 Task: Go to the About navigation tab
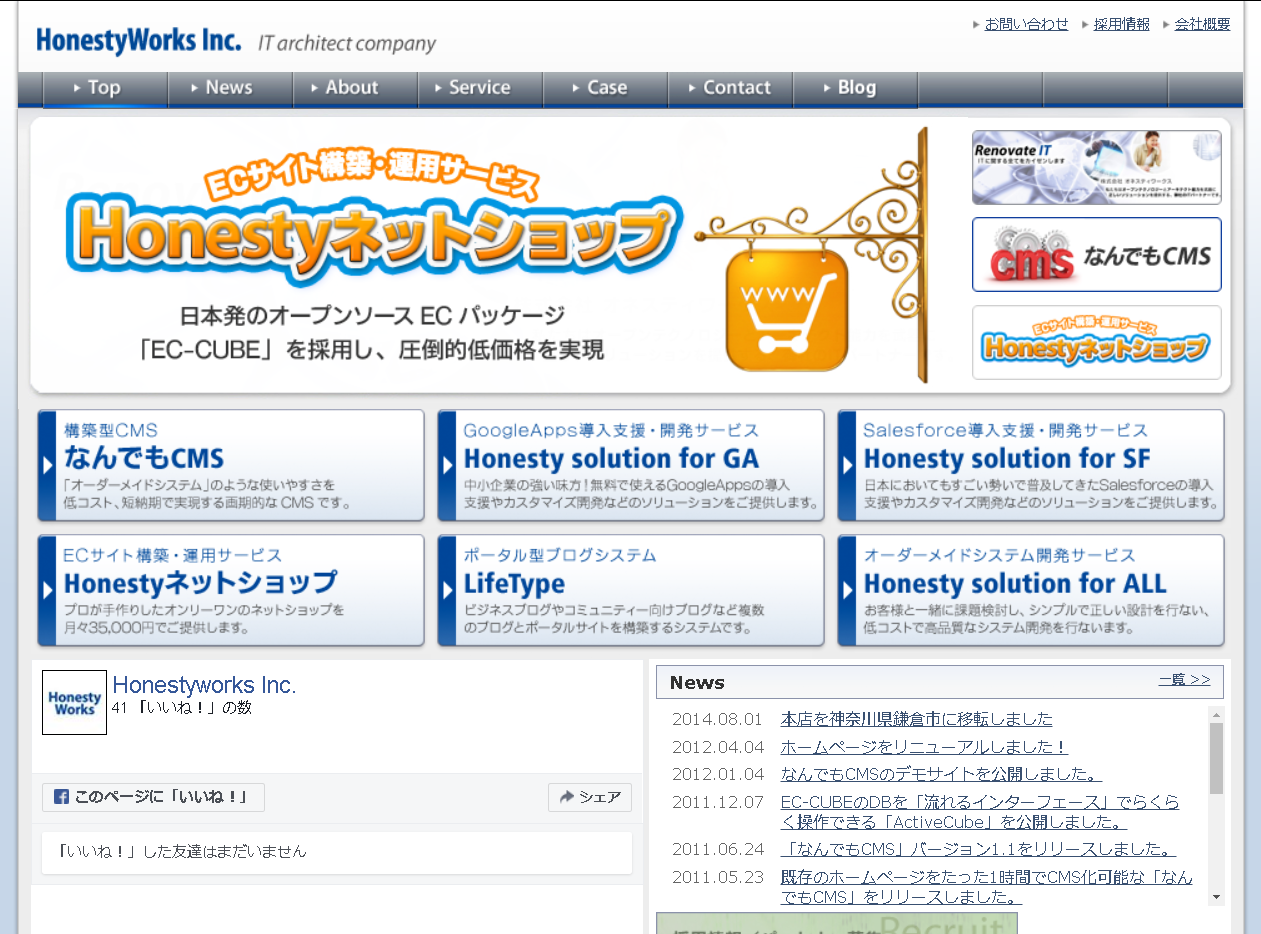click(x=355, y=88)
